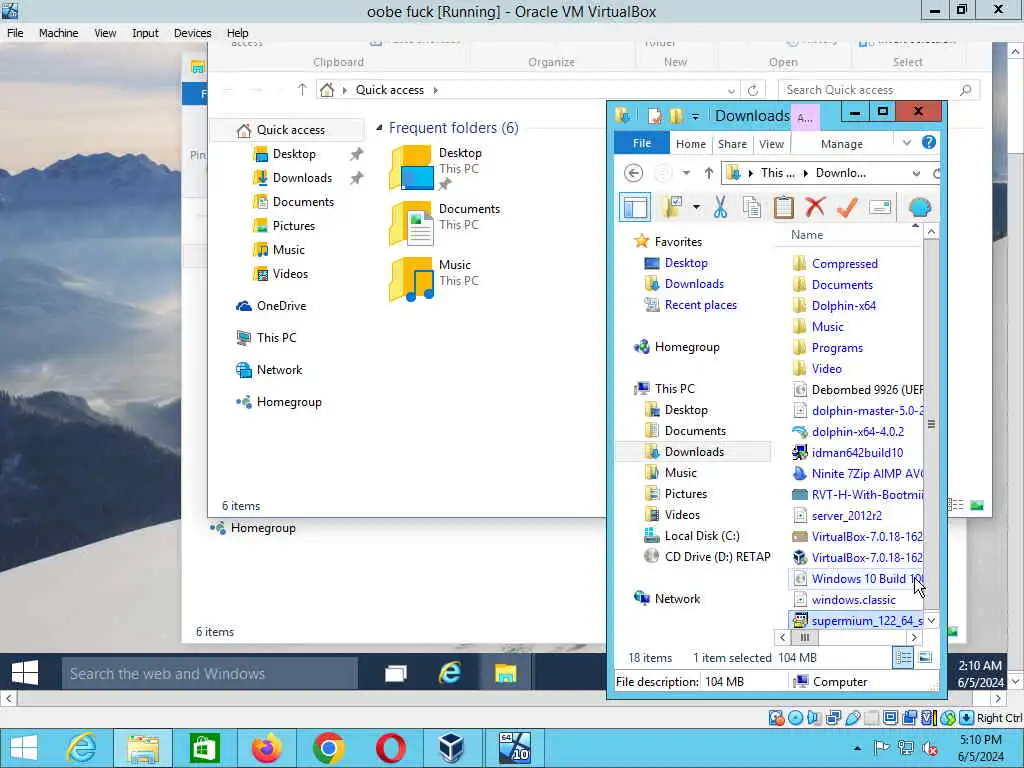Screen dimensions: 1024x768
Task: Expand the ribbon chevron in Downloads window
Action: [906, 143]
